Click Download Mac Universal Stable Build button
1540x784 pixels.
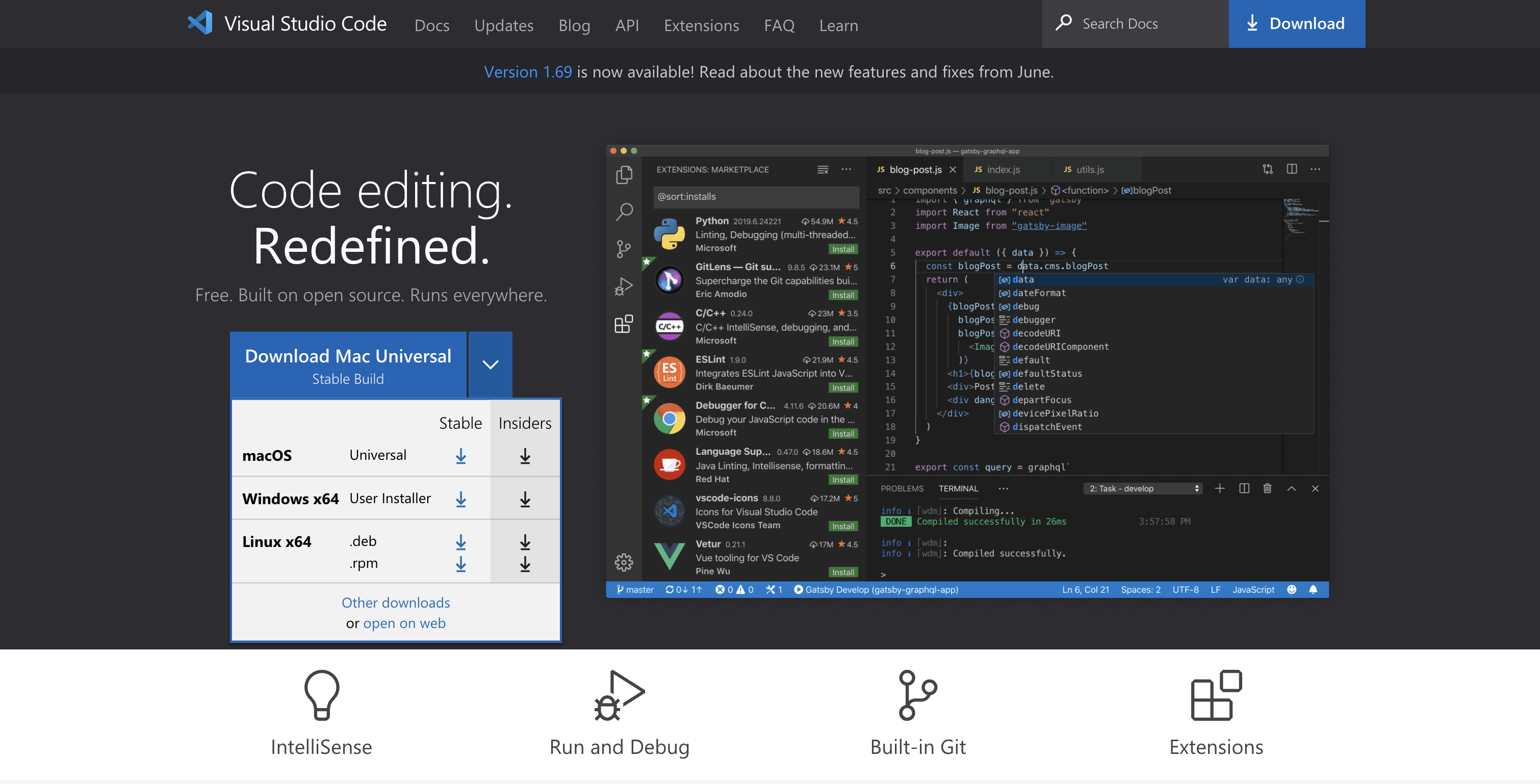(348, 364)
